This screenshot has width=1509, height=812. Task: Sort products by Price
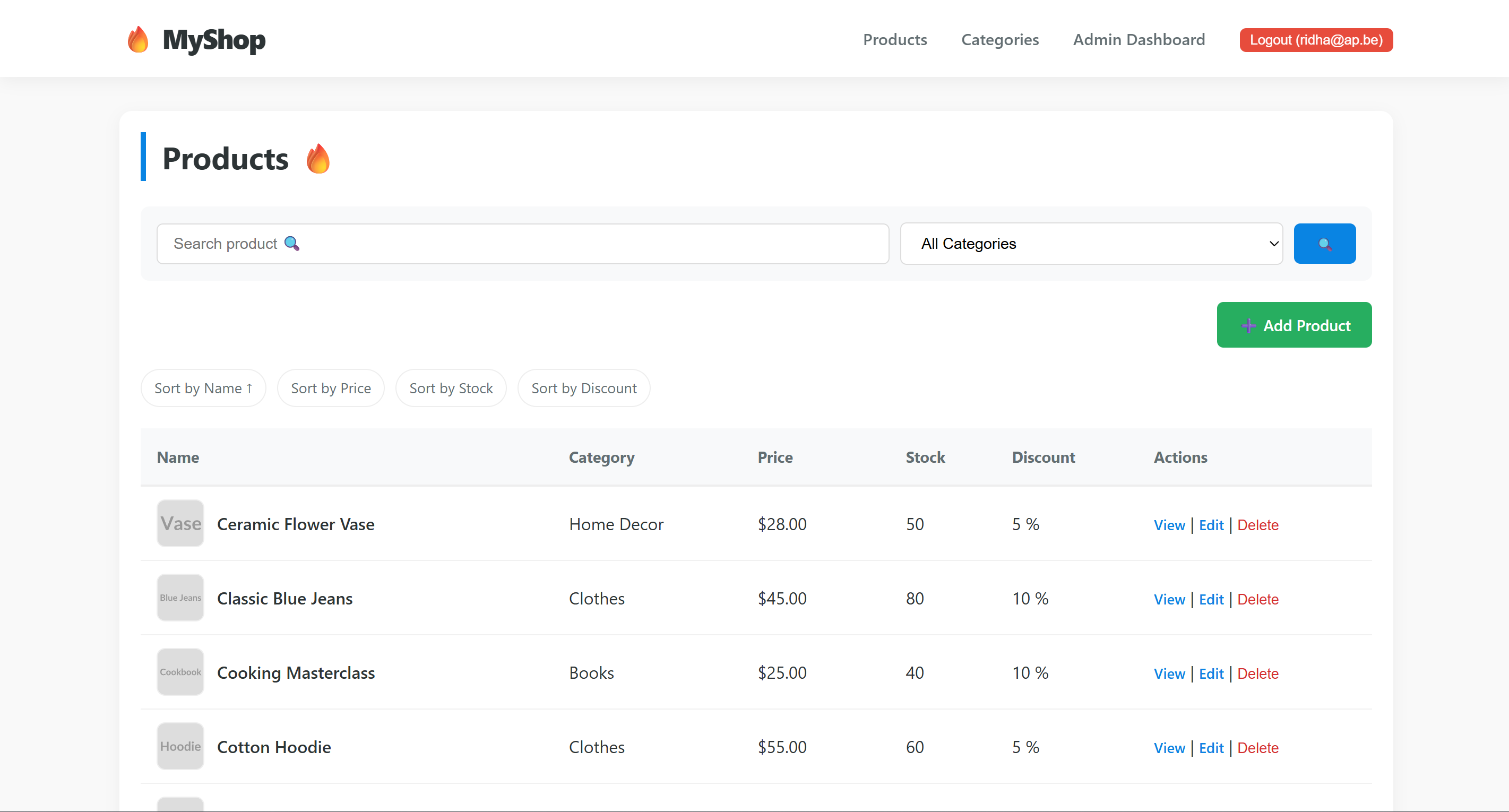coord(330,388)
